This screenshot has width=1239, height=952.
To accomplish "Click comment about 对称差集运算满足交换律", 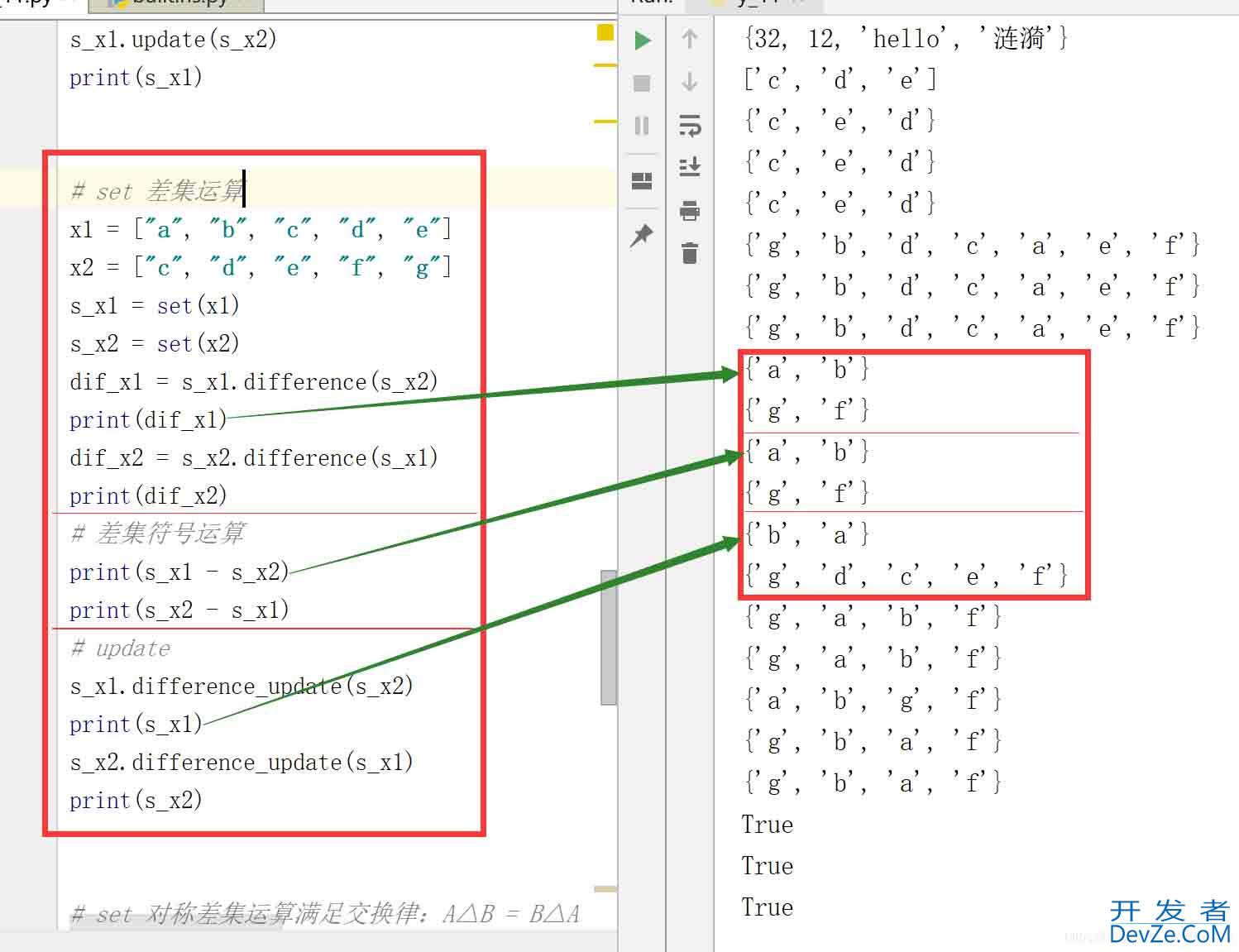I will coord(325,914).
